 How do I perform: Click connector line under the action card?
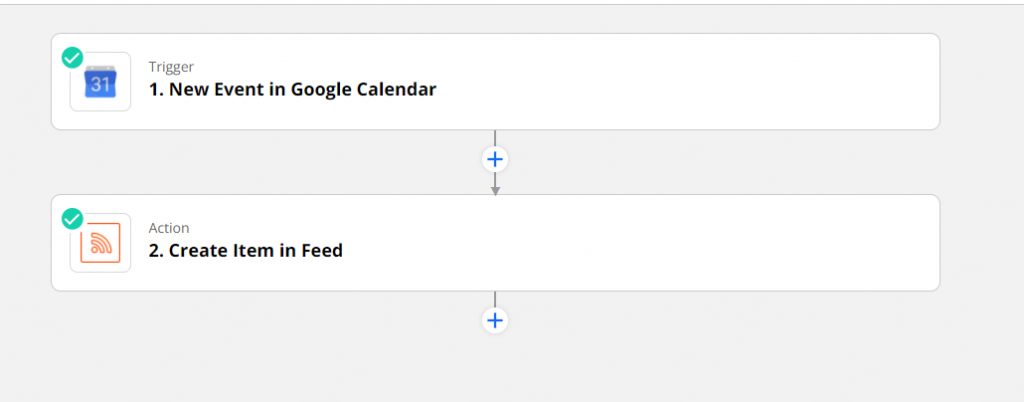click(495, 299)
